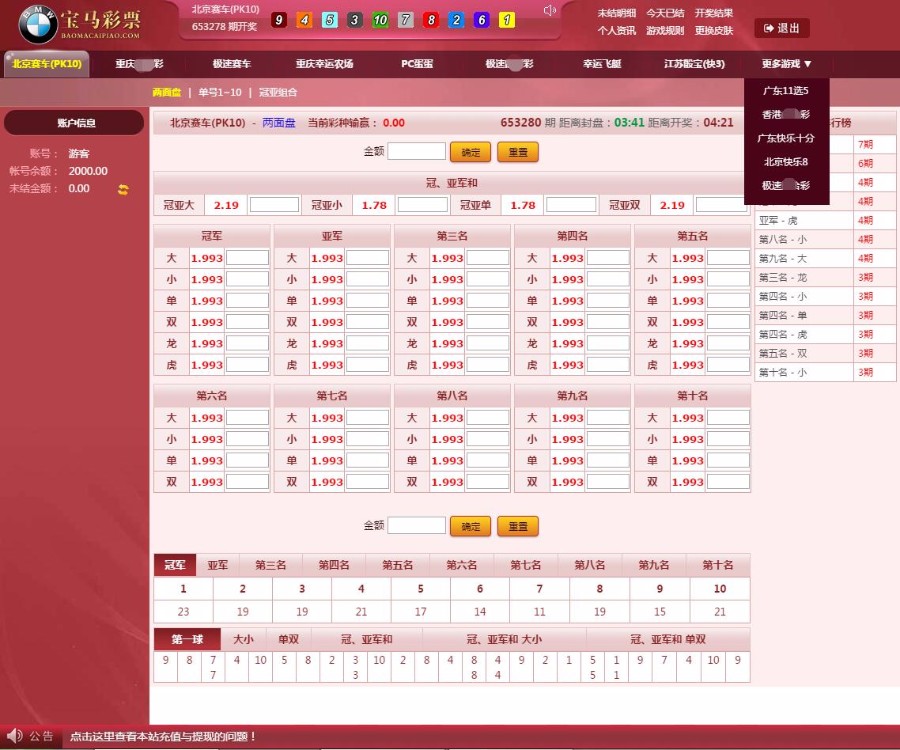Click the BMW logo in the header
The height and width of the screenshot is (750, 900).
[x=38, y=24]
